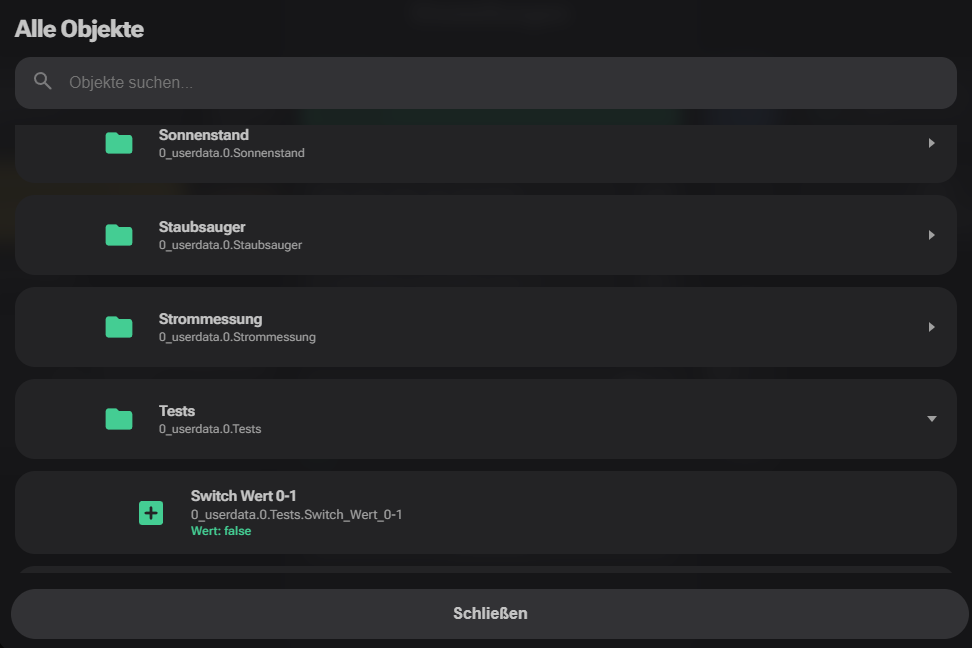Collapse the Tests folder arrow
Screen dimensions: 972x648
(x=931, y=419)
